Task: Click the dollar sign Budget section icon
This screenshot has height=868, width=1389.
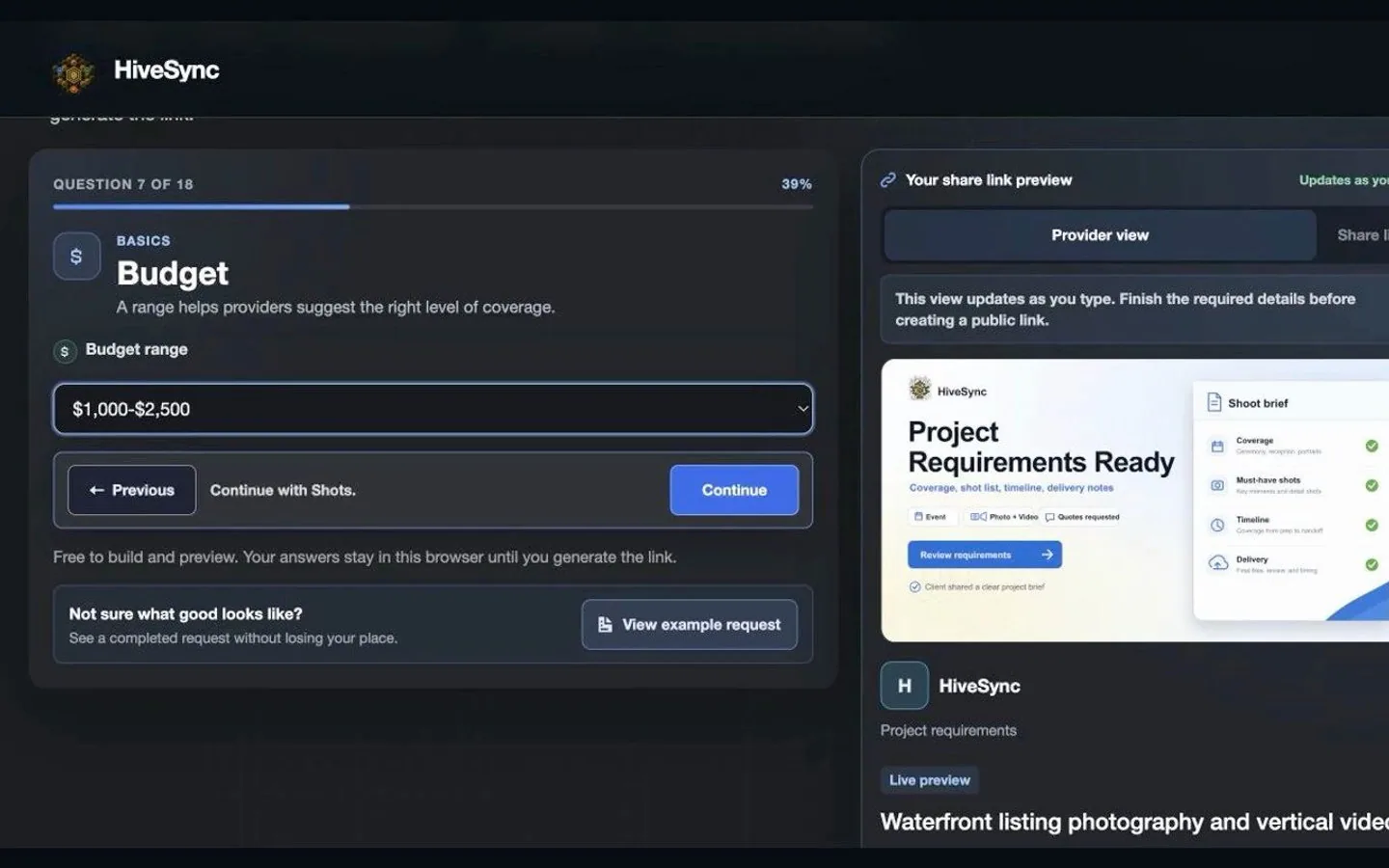Action: [x=77, y=257]
